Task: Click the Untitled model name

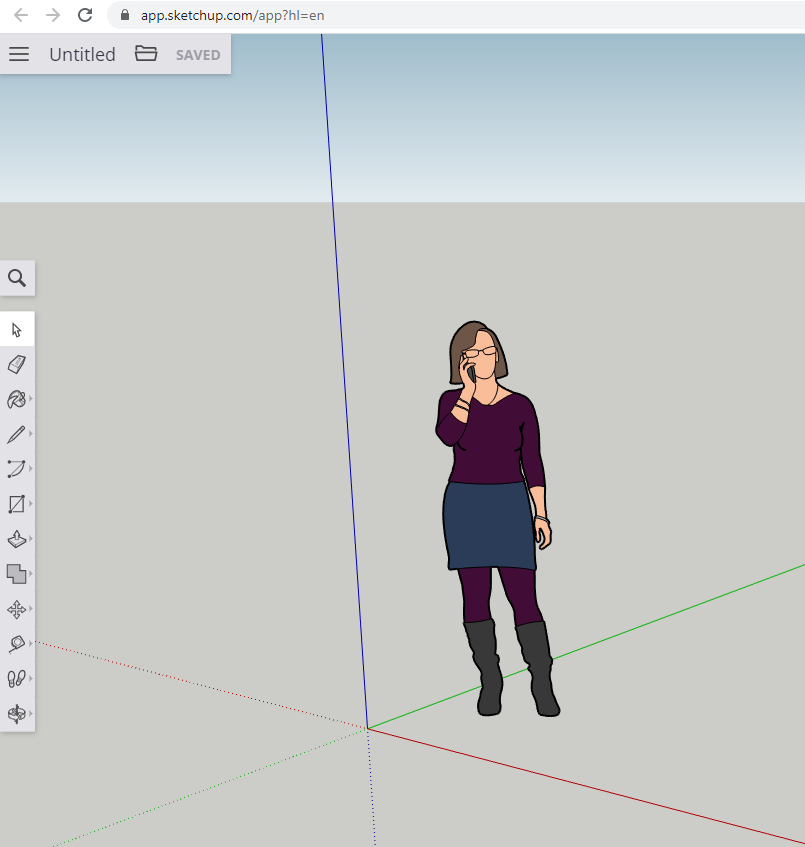Action: [x=82, y=54]
